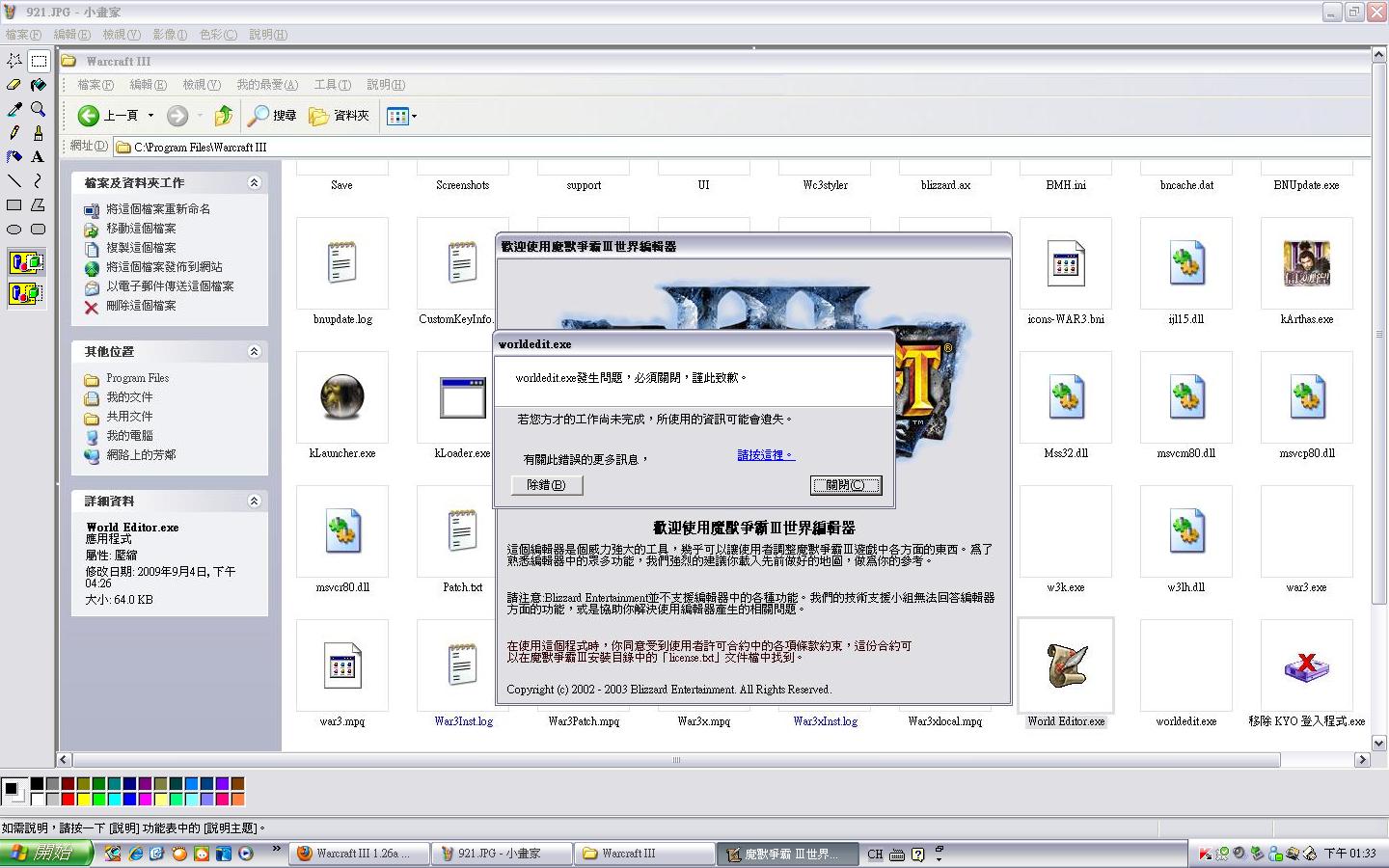The height and width of the screenshot is (868, 1389).
Task: Select the Rounded Rectangle shape tool
Action: tap(38, 230)
